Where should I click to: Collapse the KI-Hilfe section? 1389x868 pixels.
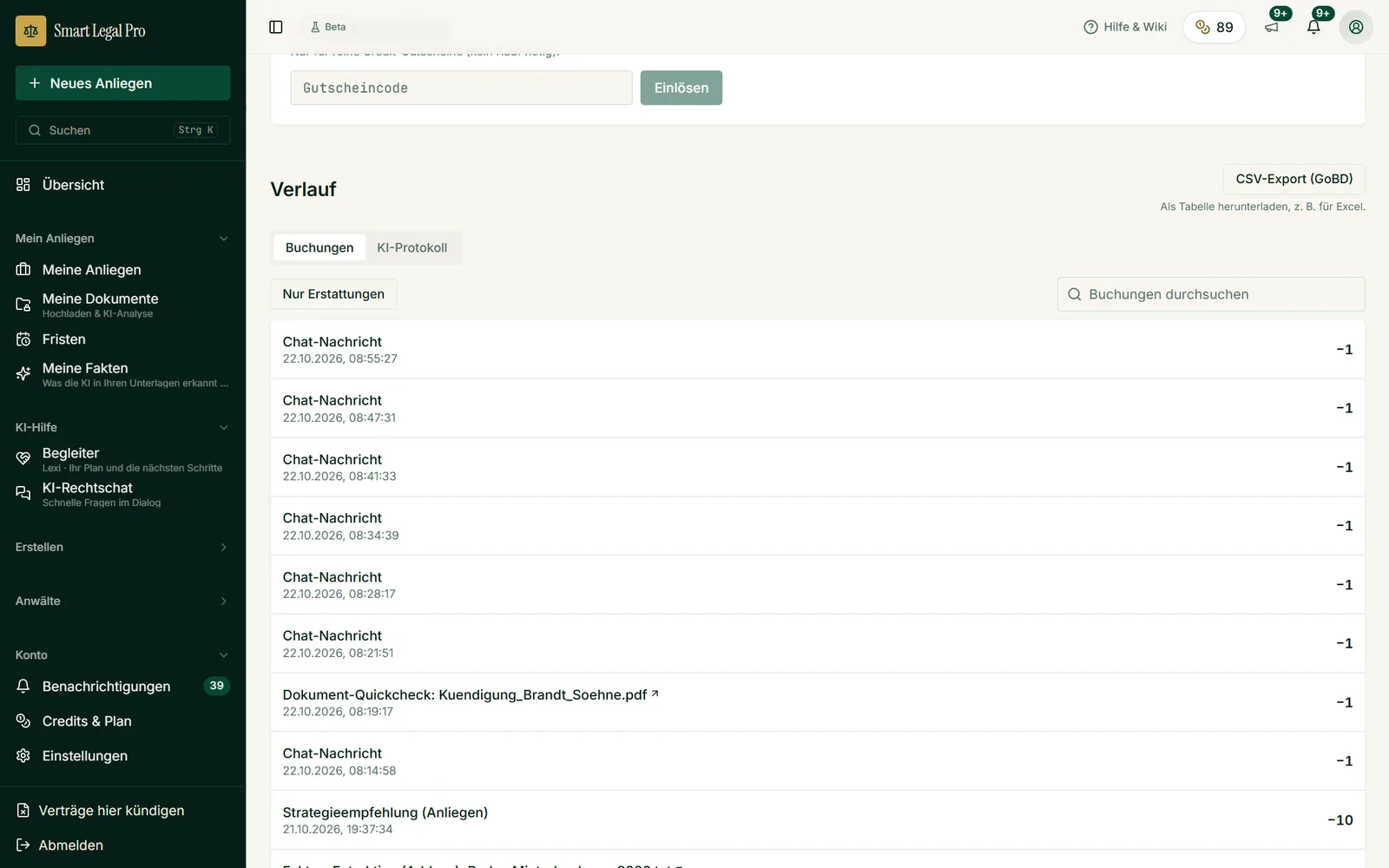(x=122, y=427)
